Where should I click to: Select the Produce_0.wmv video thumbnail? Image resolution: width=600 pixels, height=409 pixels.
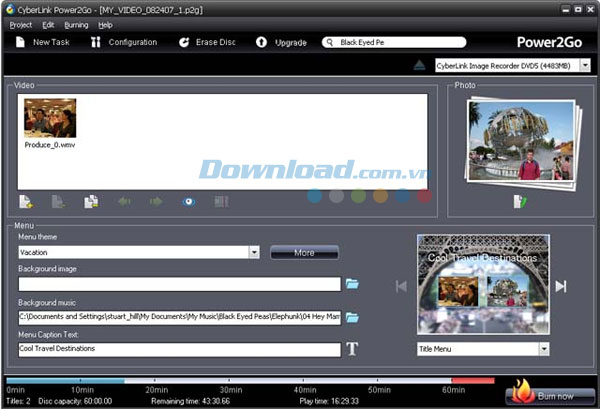pos(50,119)
